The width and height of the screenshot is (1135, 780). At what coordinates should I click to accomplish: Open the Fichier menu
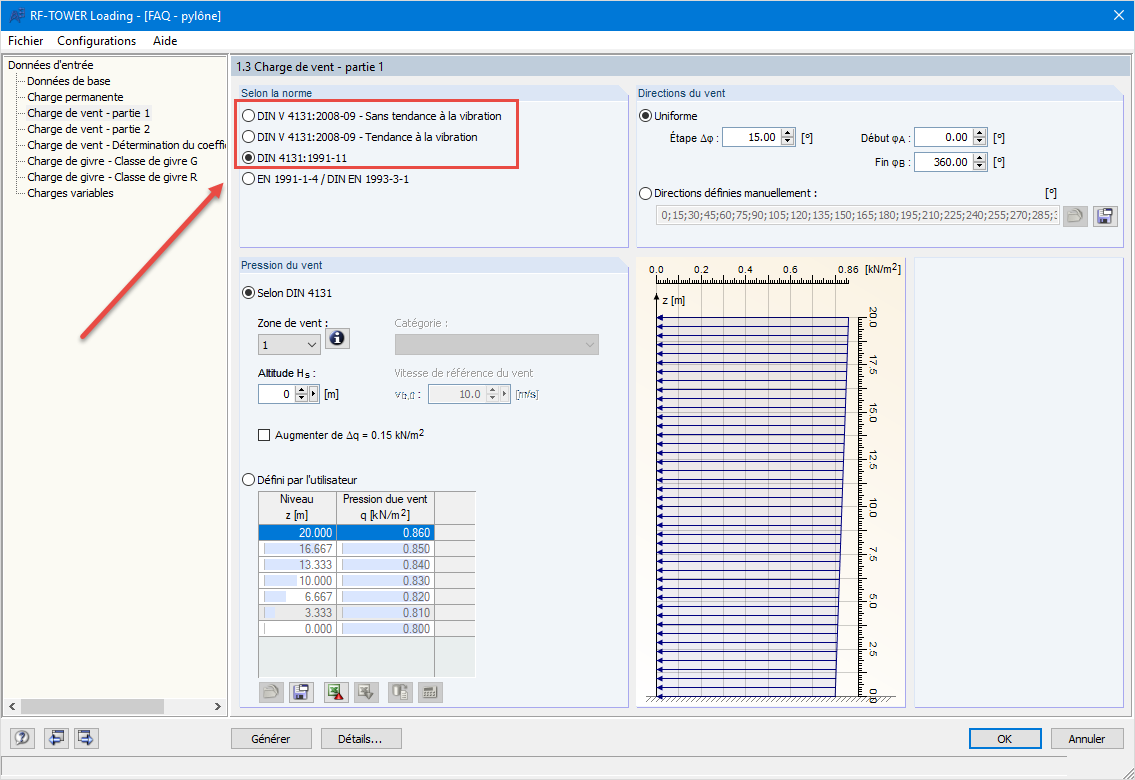click(x=25, y=41)
